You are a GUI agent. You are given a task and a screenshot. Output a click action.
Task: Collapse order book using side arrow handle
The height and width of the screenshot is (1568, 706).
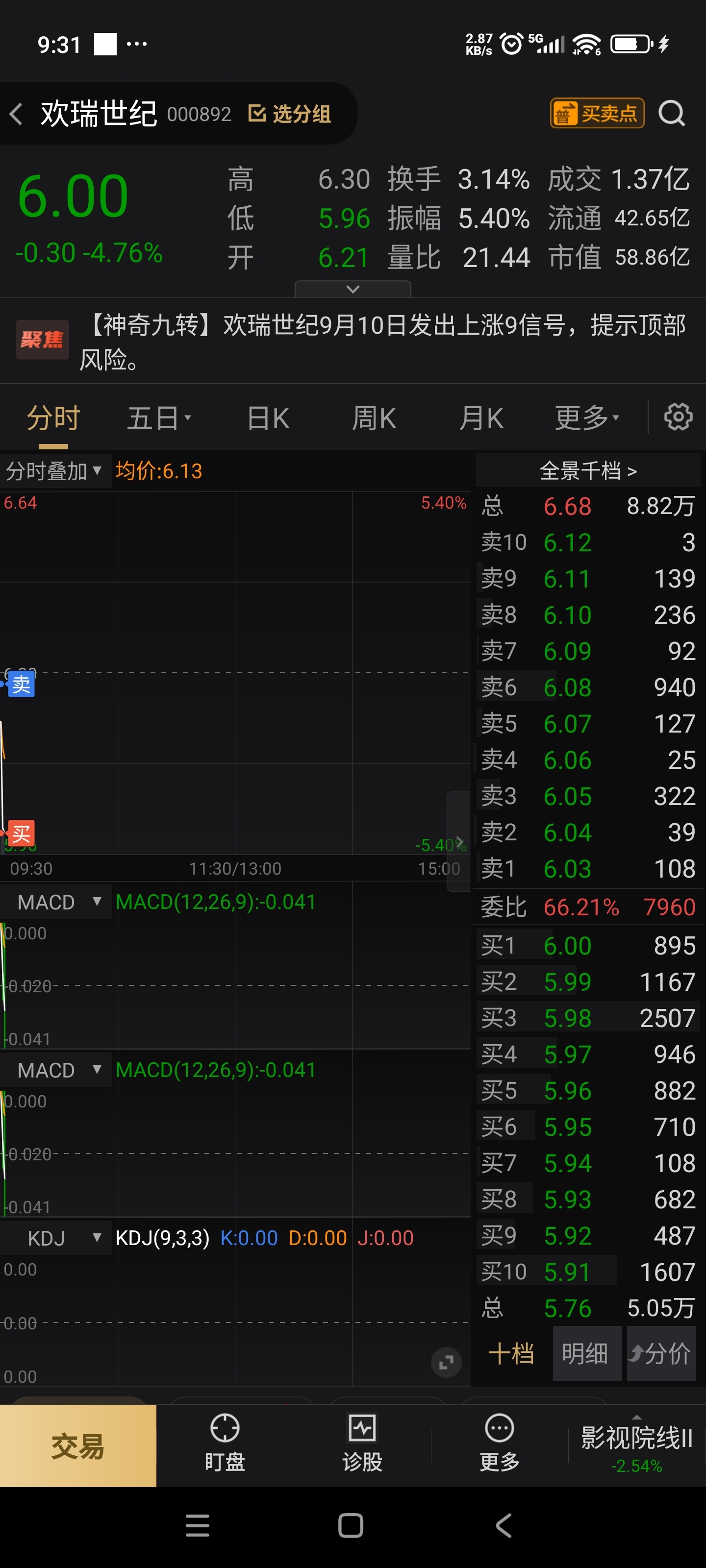coord(459,841)
